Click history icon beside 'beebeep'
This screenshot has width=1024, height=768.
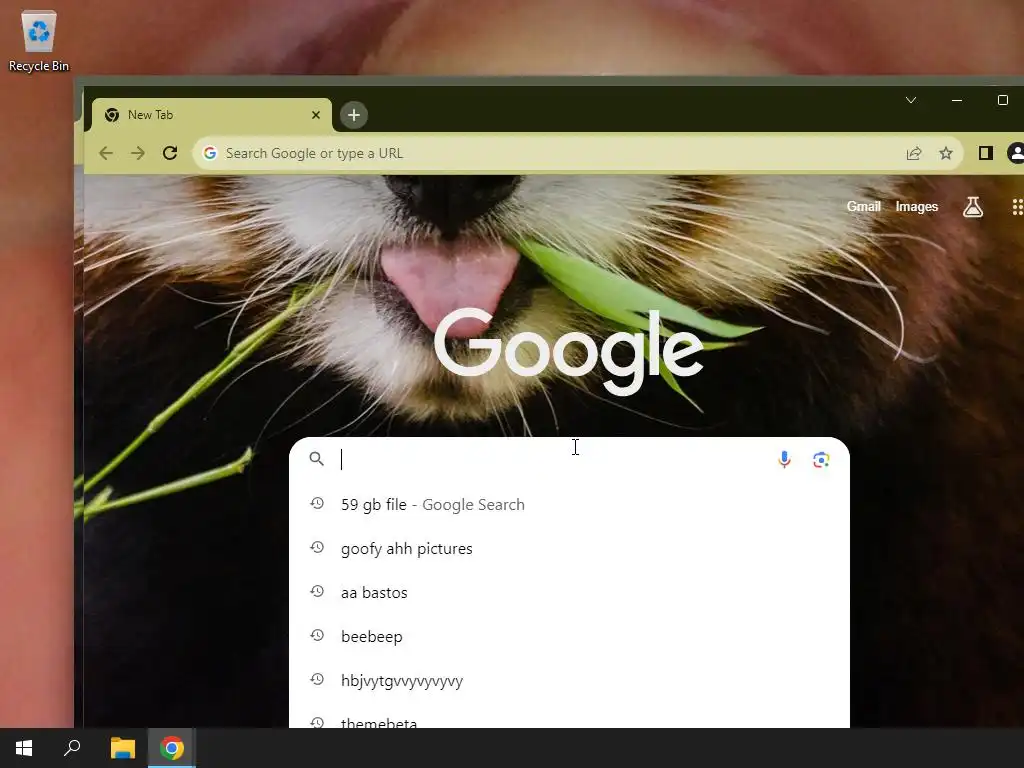tap(317, 635)
